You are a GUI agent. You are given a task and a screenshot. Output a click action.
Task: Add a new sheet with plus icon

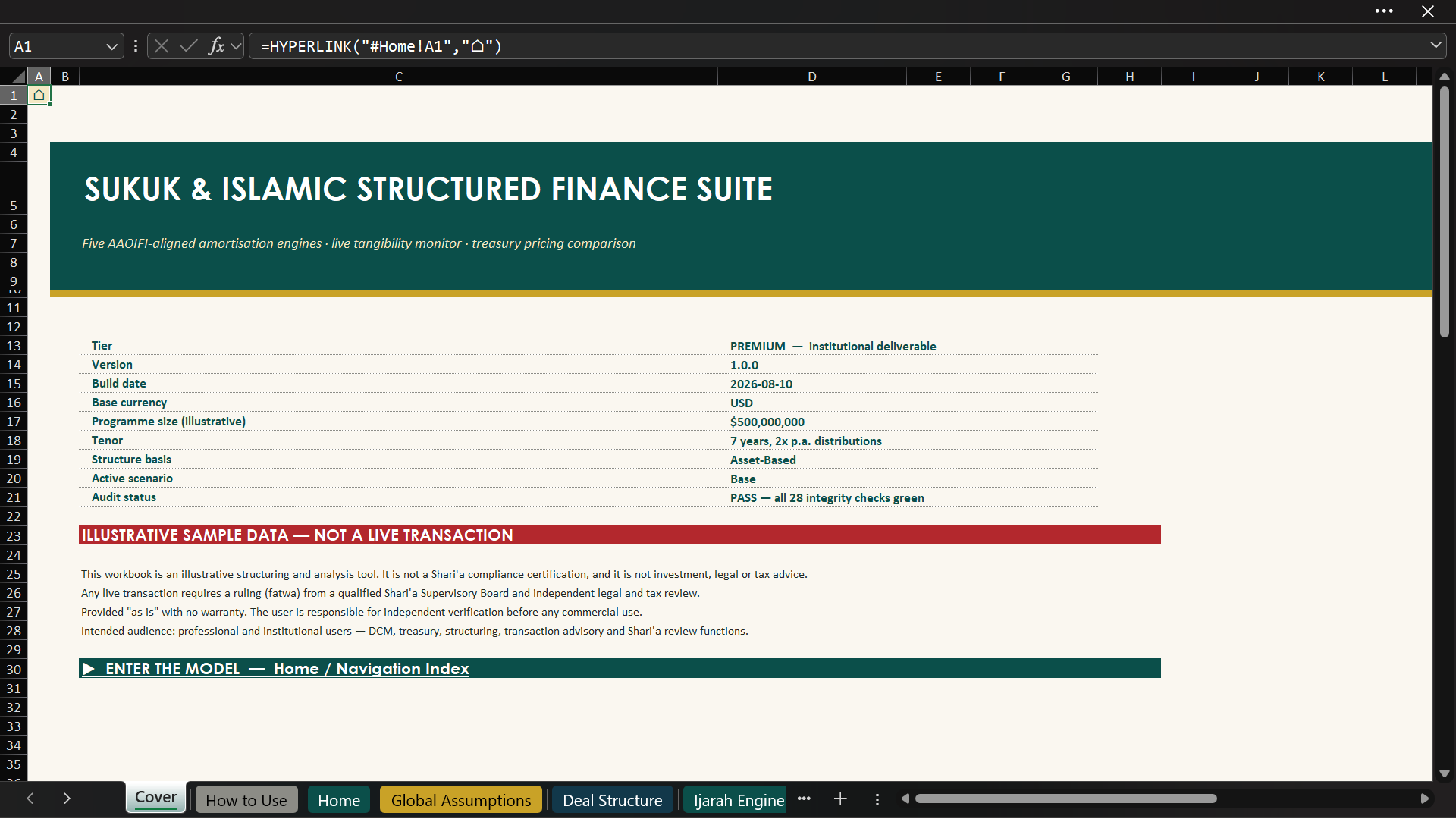click(840, 799)
